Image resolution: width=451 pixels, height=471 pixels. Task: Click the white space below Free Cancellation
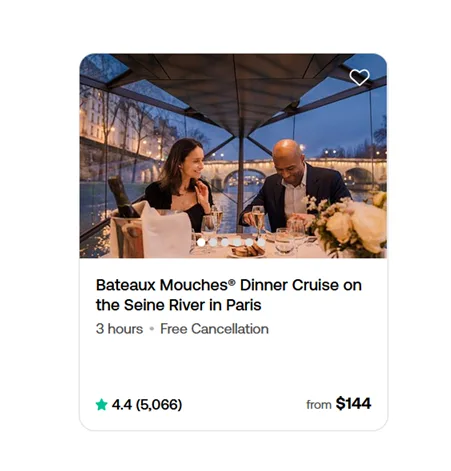click(x=233, y=363)
